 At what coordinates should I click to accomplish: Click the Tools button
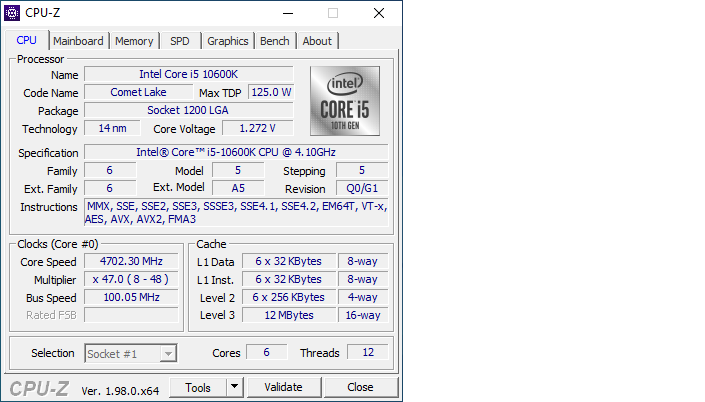tap(198, 388)
